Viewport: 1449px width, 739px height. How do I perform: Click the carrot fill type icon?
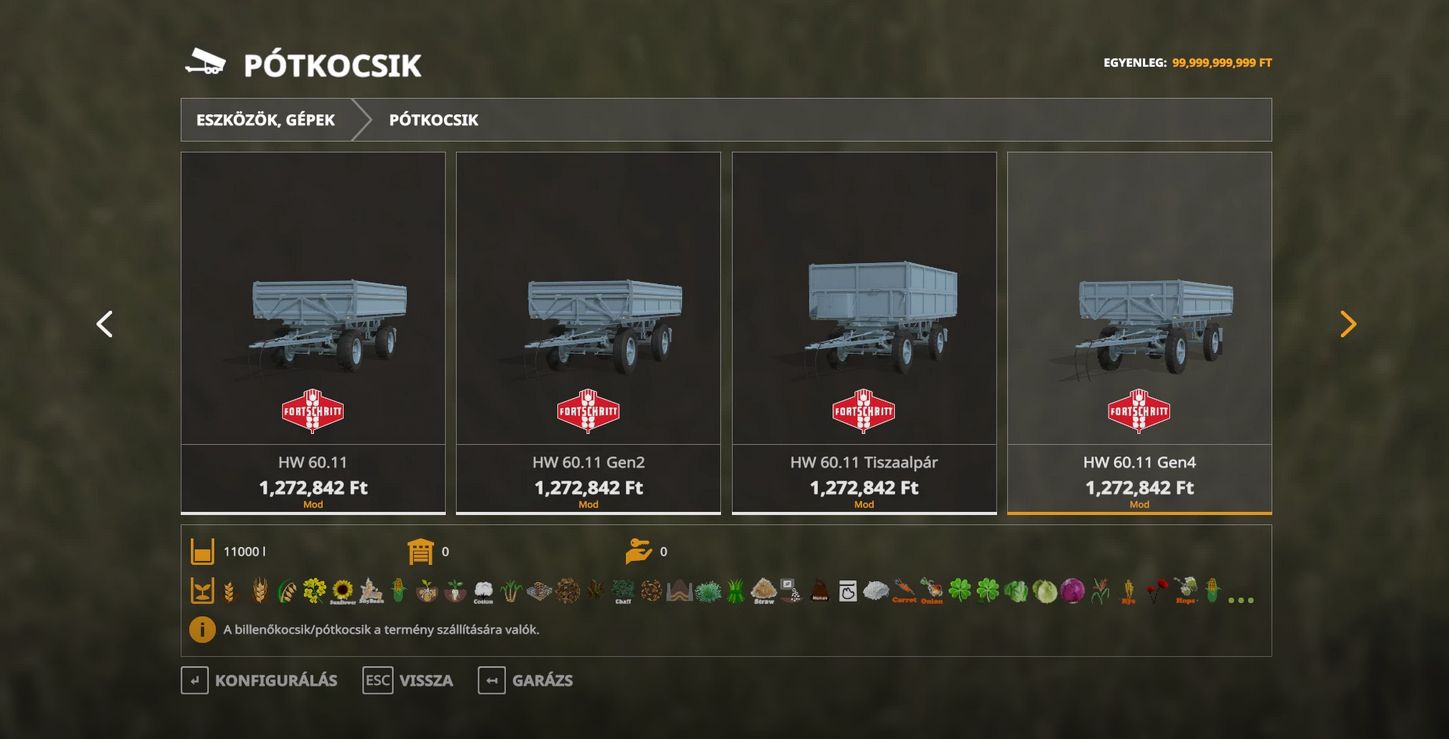click(x=904, y=590)
